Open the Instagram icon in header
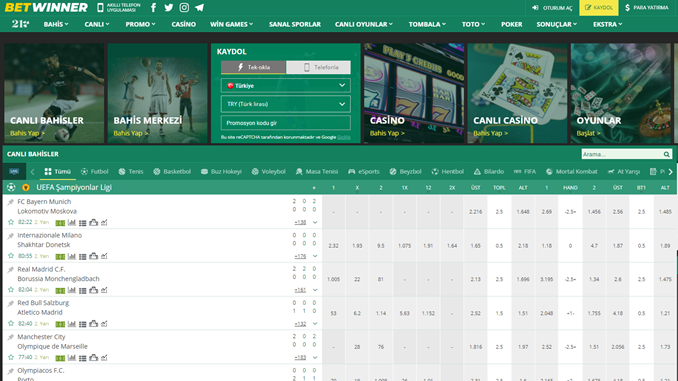Image resolution: width=678 pixels, height=381 pixels. 184,7
